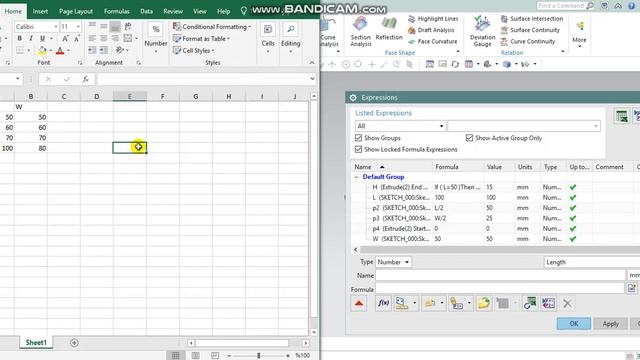Click the Orientation text angle icon
This screenshot has width=640, height=360.
click(120, 50)
